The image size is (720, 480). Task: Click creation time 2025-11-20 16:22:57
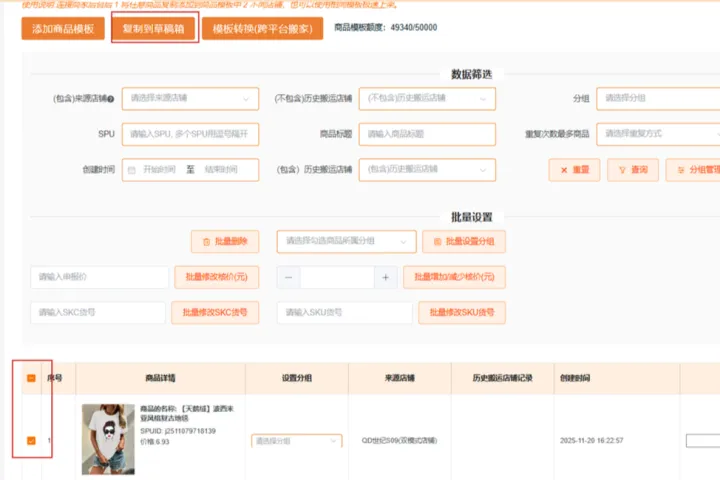pyautogui.click(x=591, y=440)
